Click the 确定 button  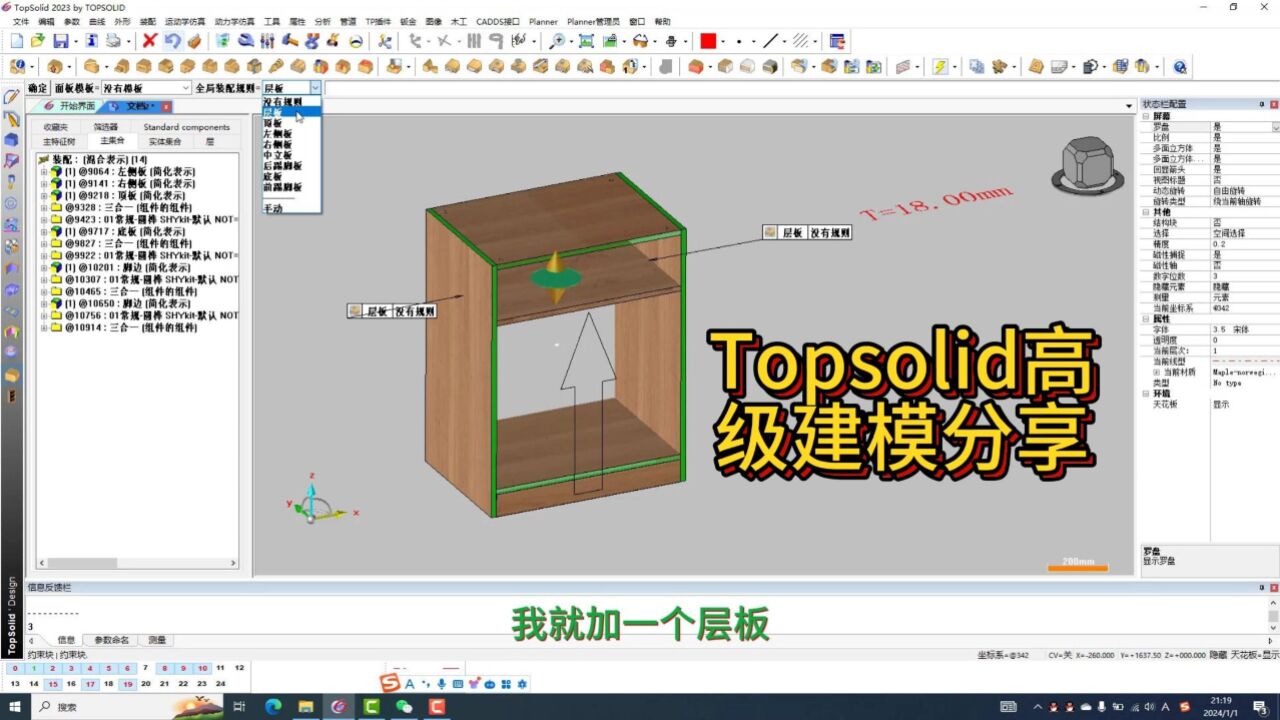click(x=37, y=88)
